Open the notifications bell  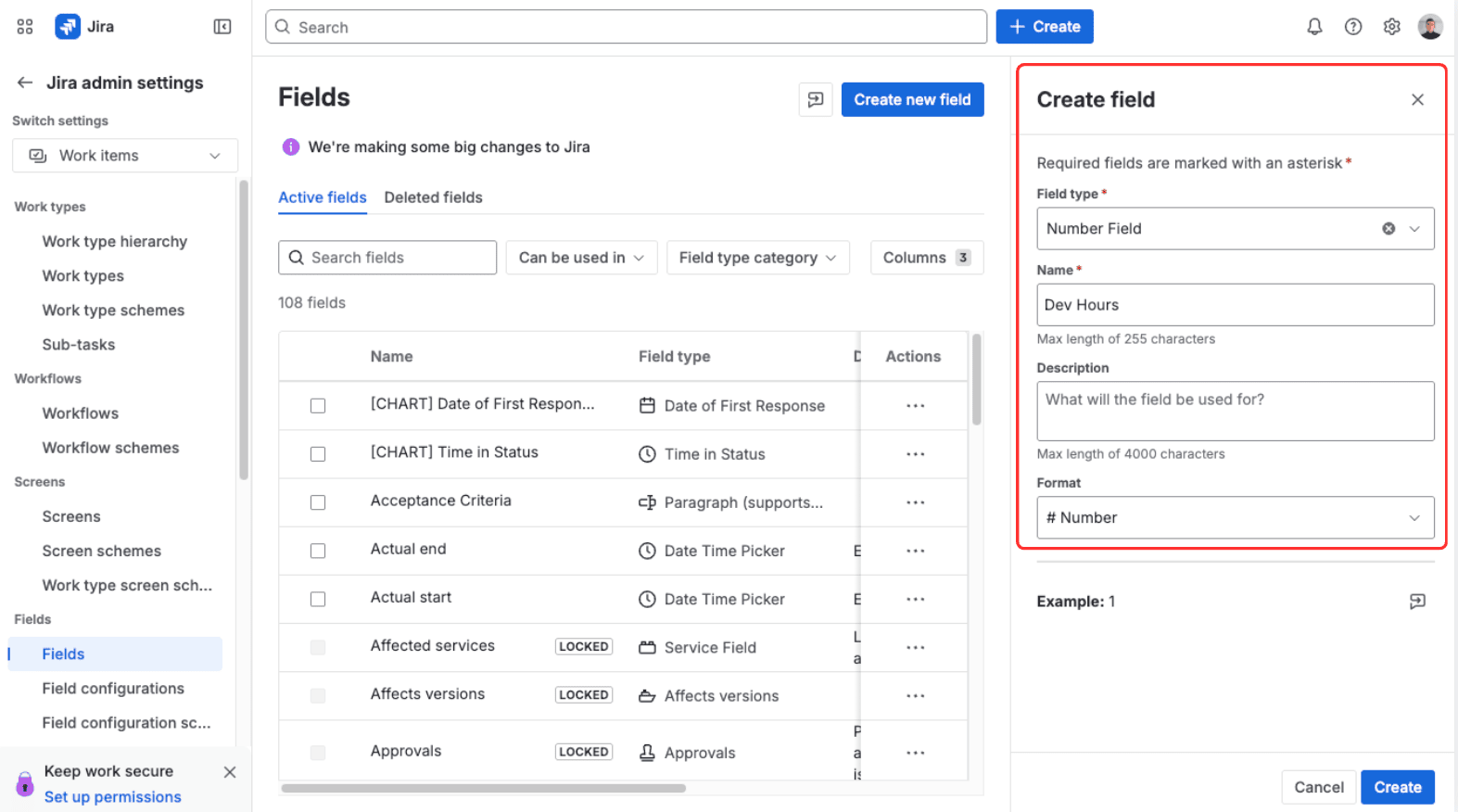coord(1314,27)
